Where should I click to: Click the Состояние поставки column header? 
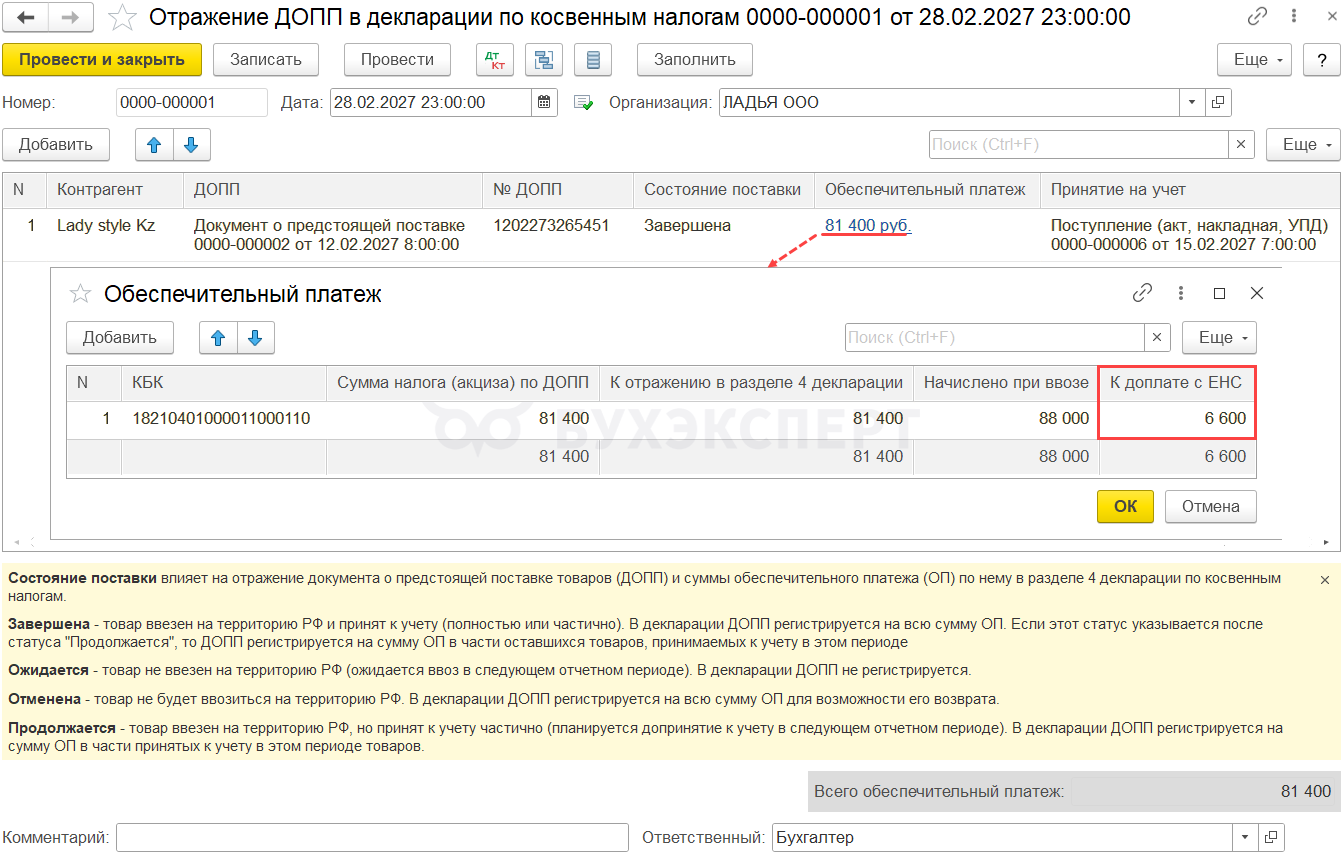724,190
